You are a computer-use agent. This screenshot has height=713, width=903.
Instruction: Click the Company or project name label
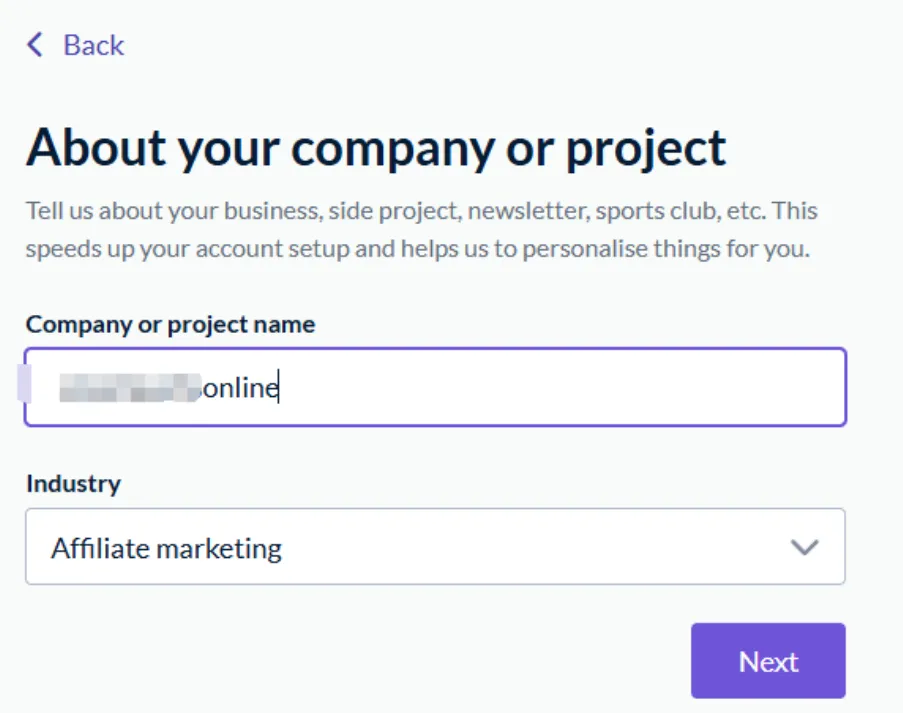coord(170,324)
